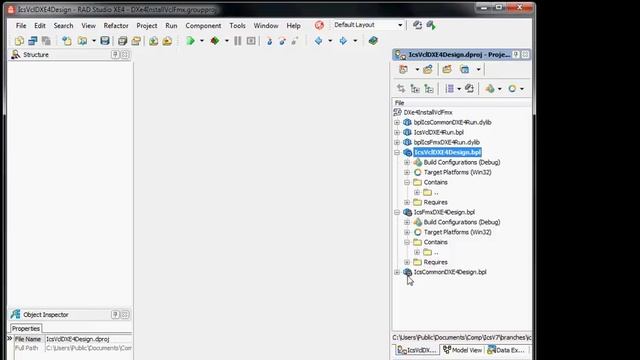Click the Run Without Debugging icon
Image resolution: width=640 pixels, height=360 pixels.
[x=215, y=41]
